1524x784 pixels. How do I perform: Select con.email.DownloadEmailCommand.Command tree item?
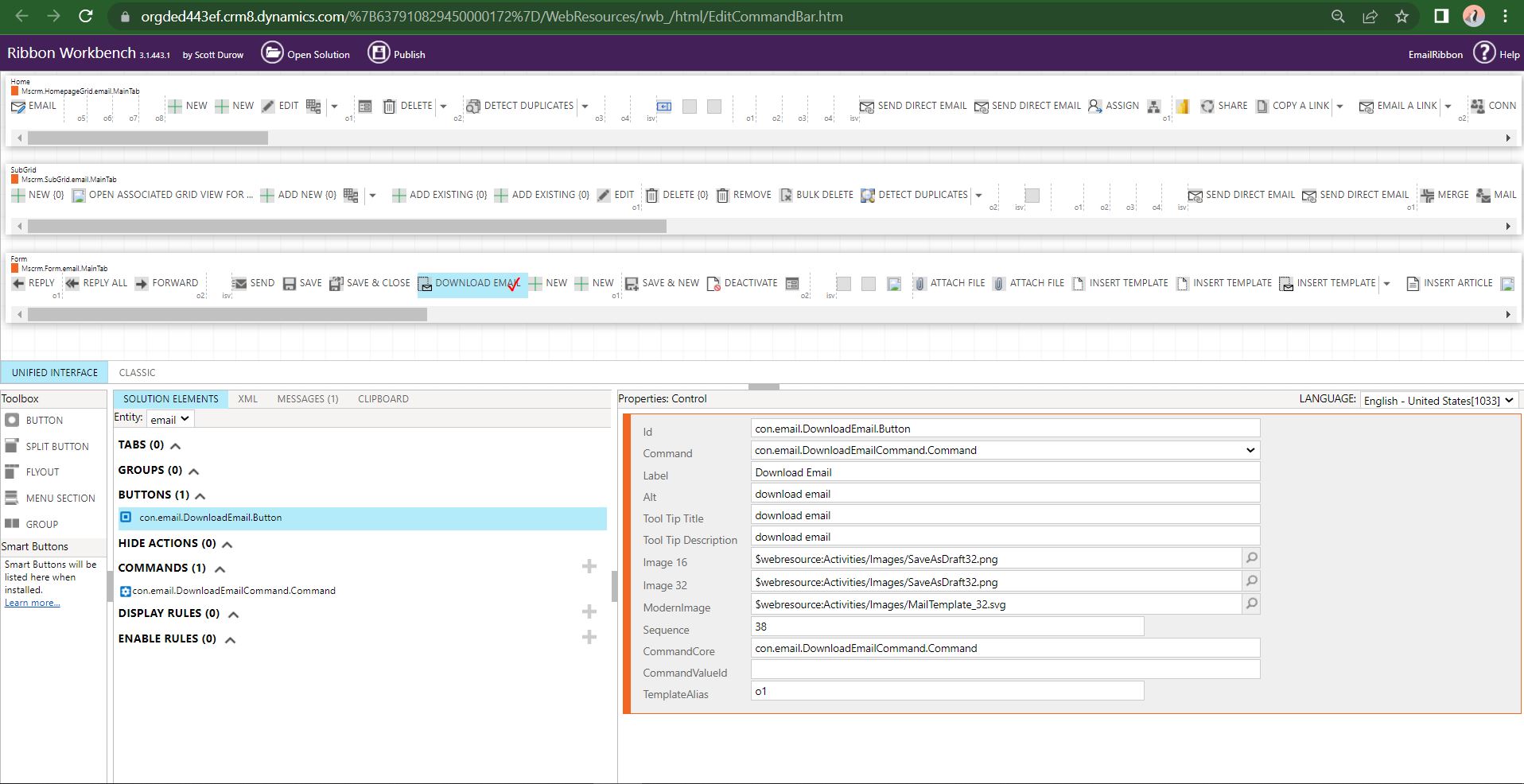[227, 591]
